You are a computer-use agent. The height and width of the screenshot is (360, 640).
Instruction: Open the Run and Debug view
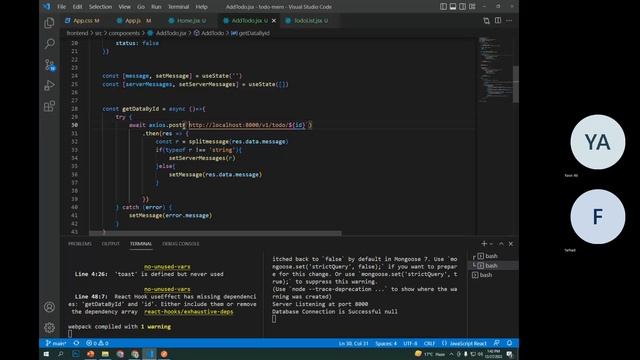[49, 85]
